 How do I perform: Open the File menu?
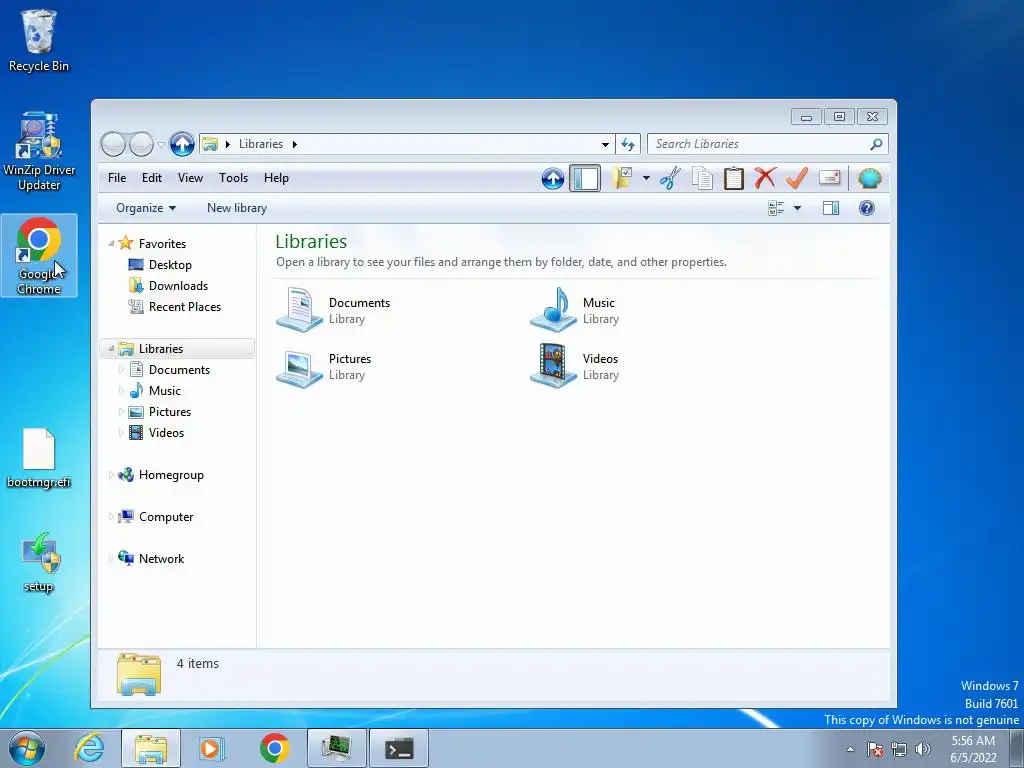(x=117, y=178)
